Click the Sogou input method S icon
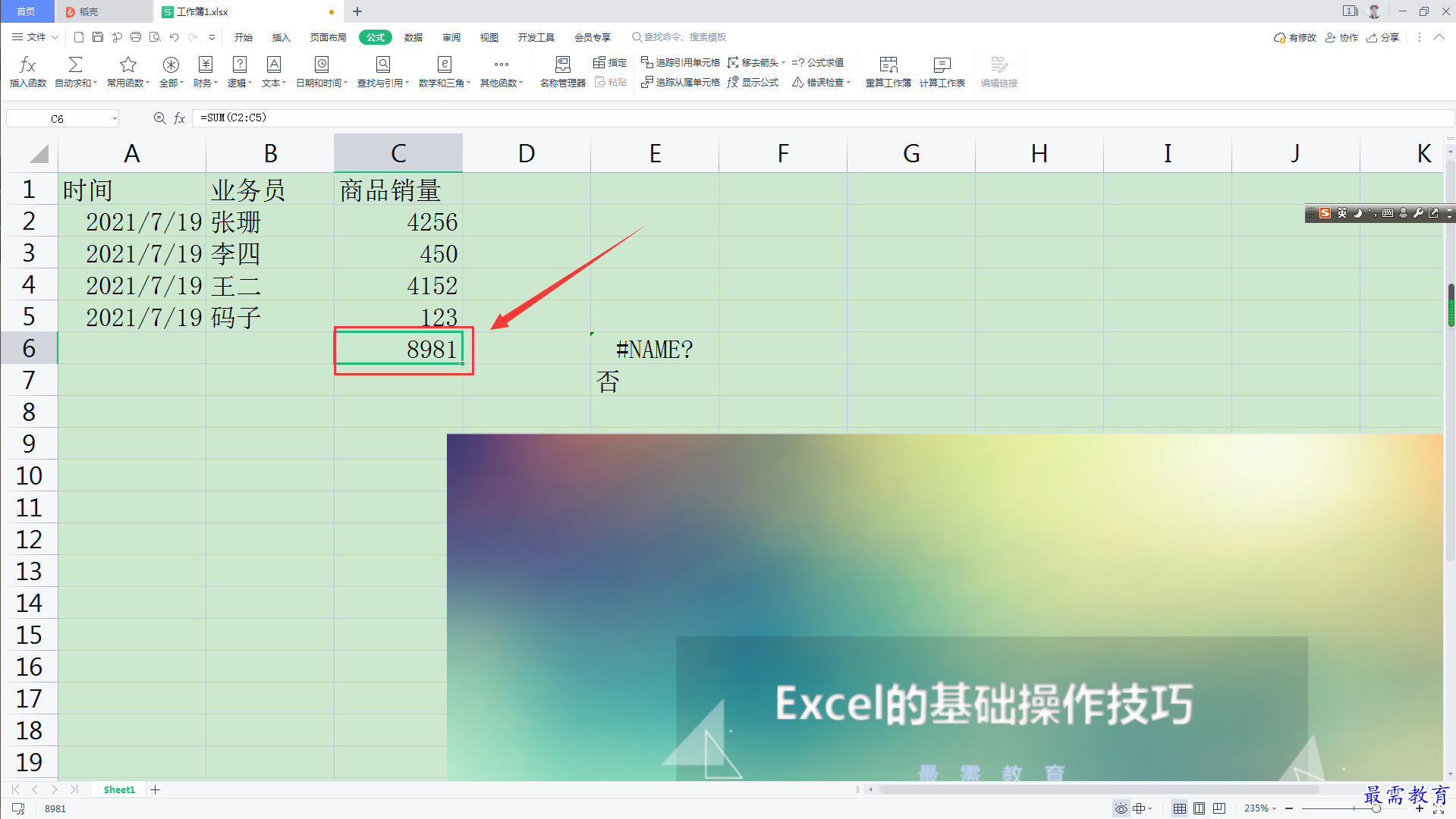This screenshot has height=819, width=1456. pos(1325,213)
